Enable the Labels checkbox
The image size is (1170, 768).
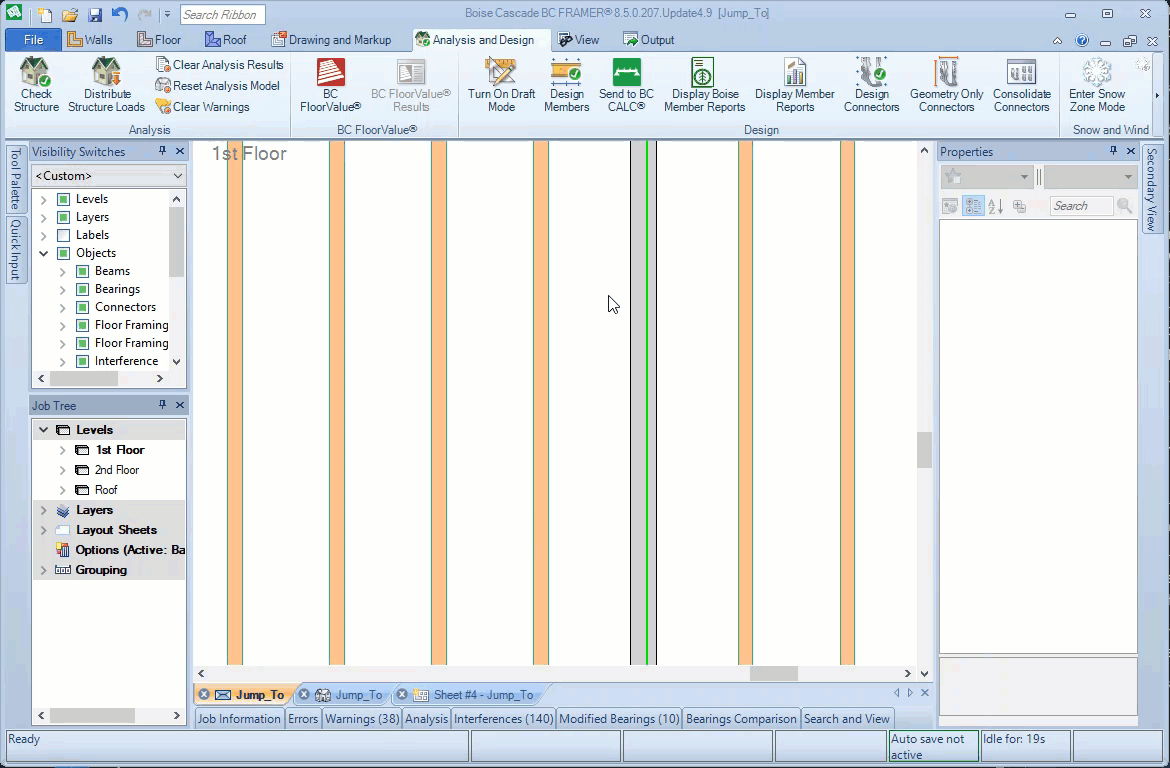pos(63,235)
